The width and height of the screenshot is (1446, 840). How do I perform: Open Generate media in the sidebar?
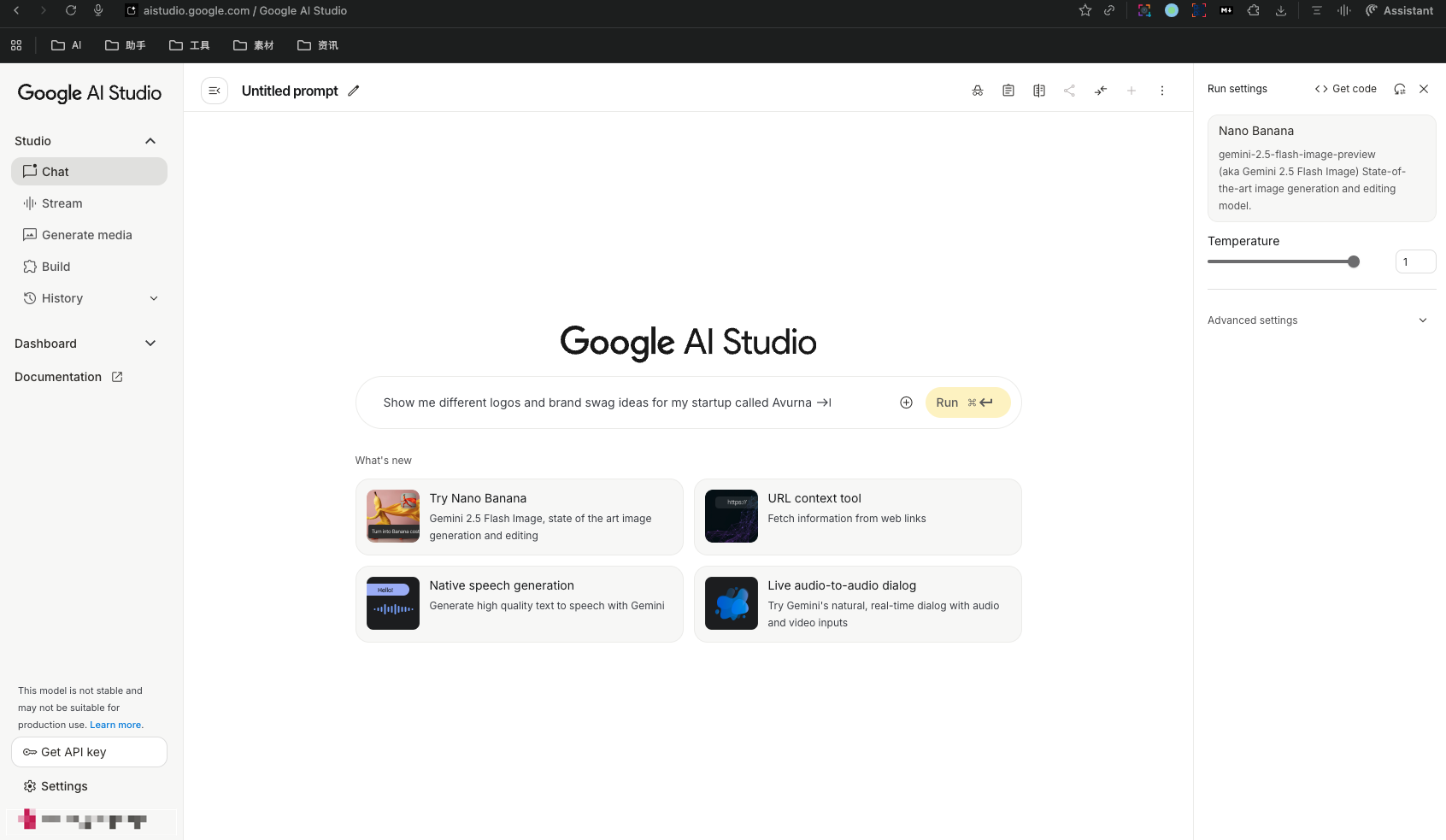89,235
